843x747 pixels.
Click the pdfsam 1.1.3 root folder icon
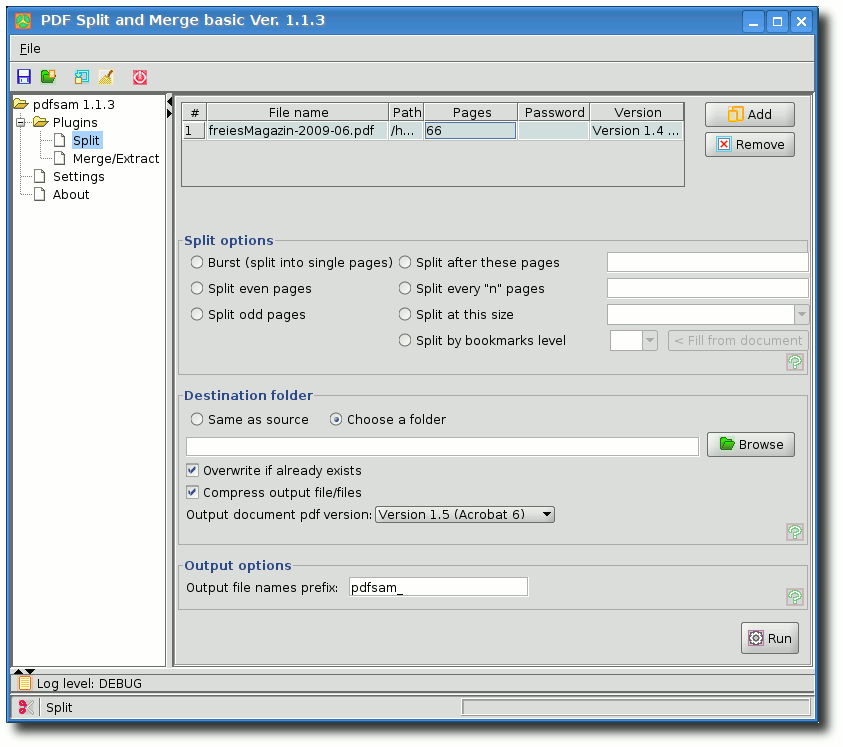click(21, 104)
